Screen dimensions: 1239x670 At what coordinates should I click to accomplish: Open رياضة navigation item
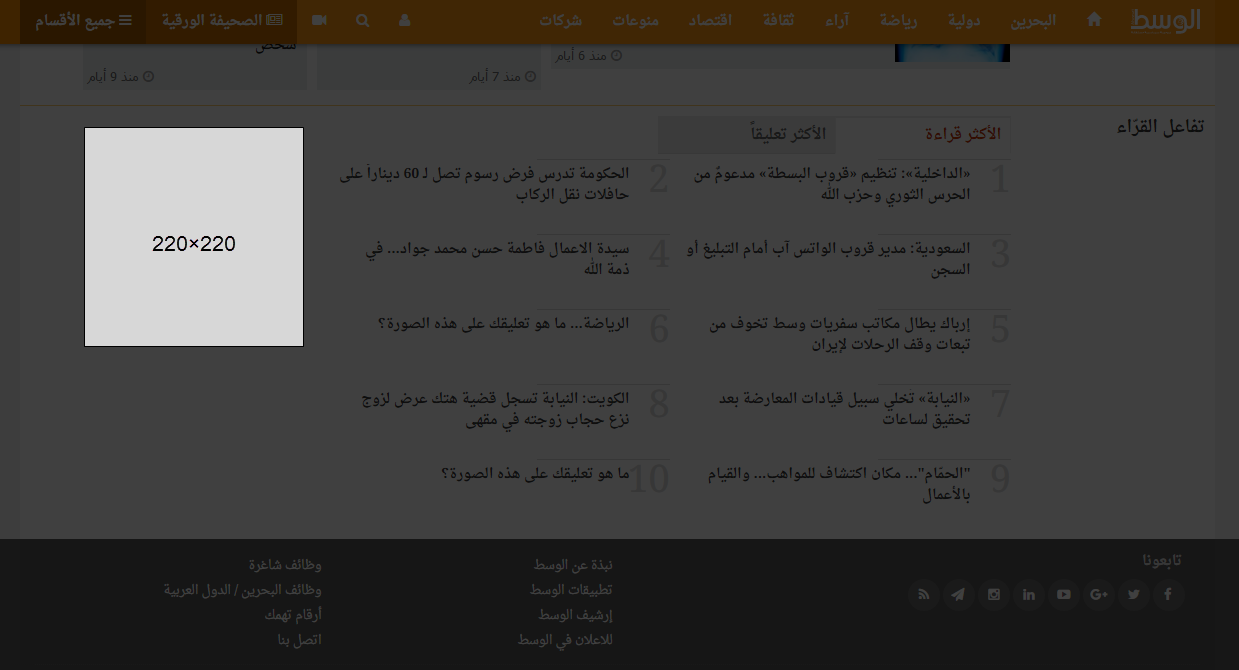pyautogui.click(x=897, y=21)
